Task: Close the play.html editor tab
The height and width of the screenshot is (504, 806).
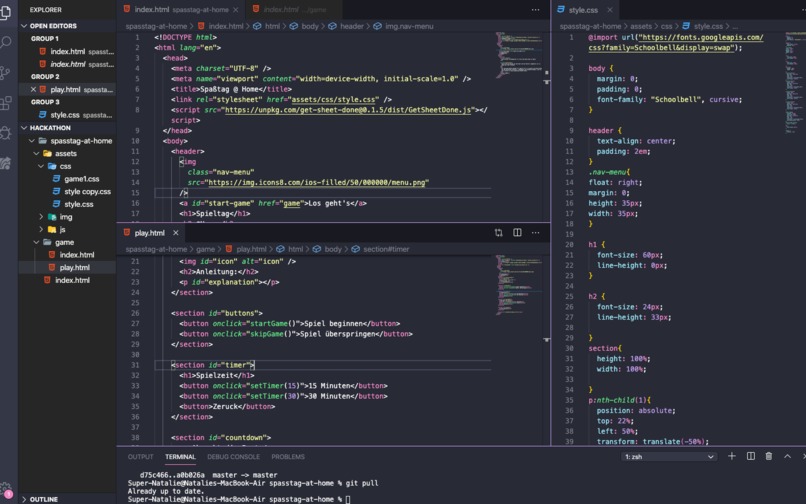Action: (176, 233)
